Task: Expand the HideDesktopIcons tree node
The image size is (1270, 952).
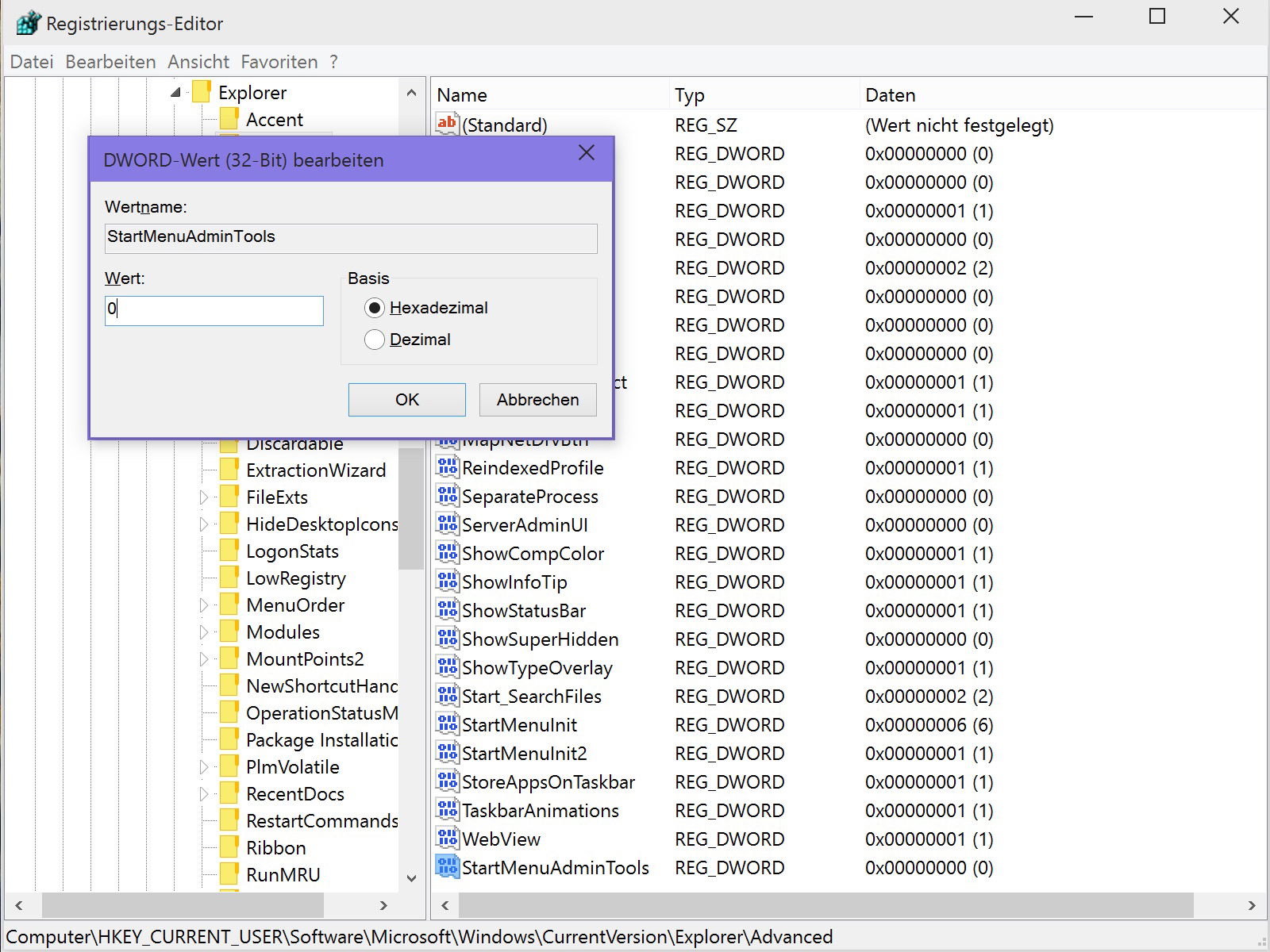Action: (x=203, y=524)
